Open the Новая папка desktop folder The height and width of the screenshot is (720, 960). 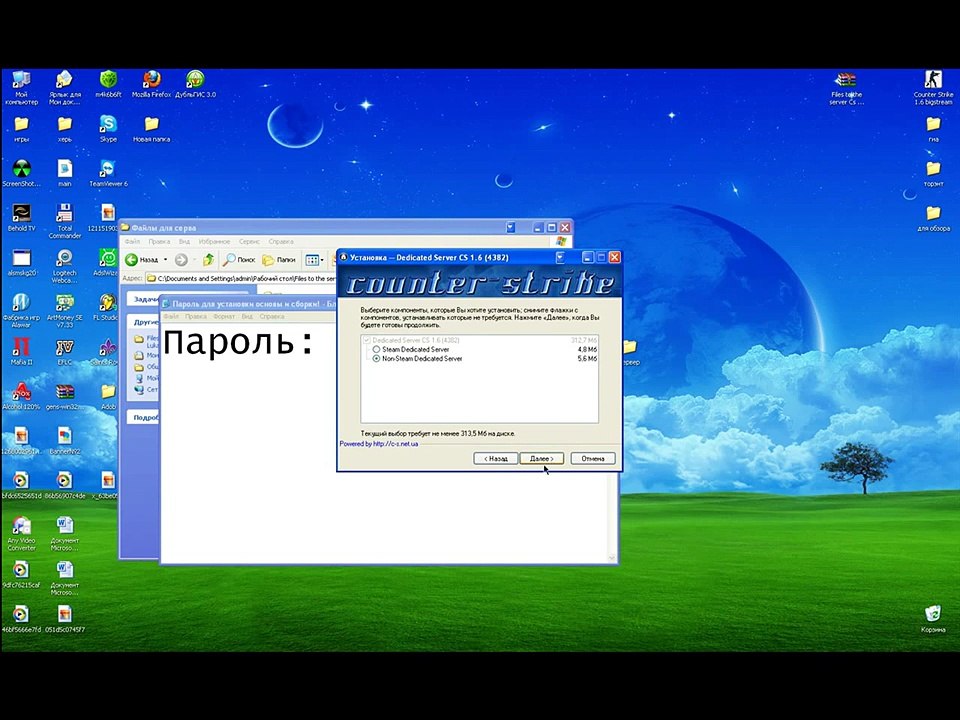[x=151, y=129]
